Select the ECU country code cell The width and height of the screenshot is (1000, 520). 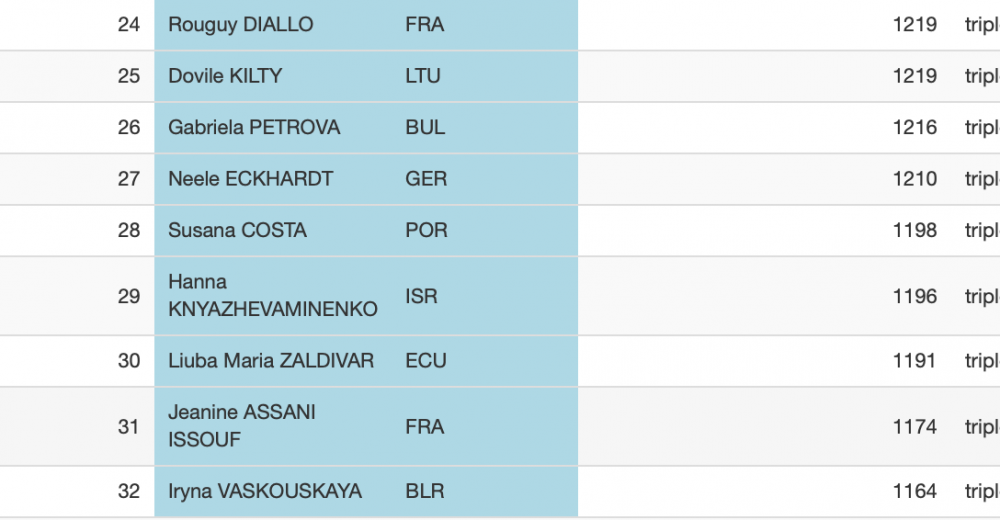click(425, 361)
